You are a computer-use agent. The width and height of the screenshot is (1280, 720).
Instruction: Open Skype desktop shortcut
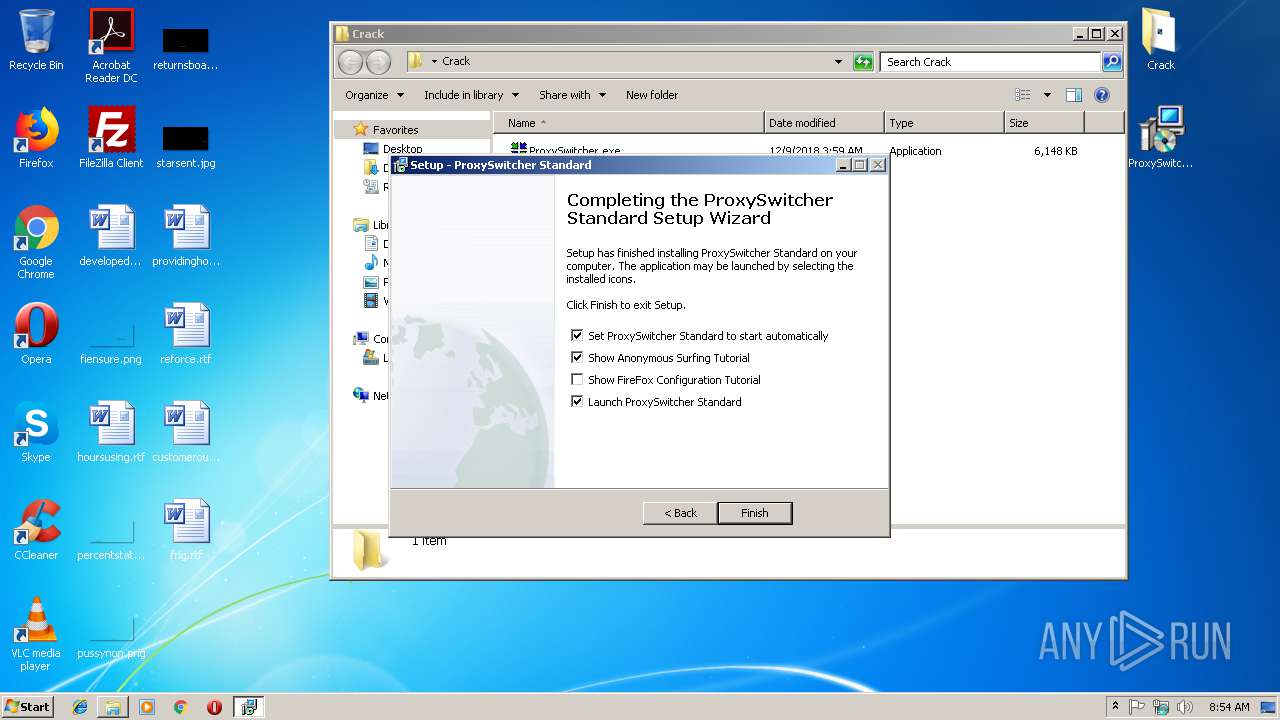[36, 432]
